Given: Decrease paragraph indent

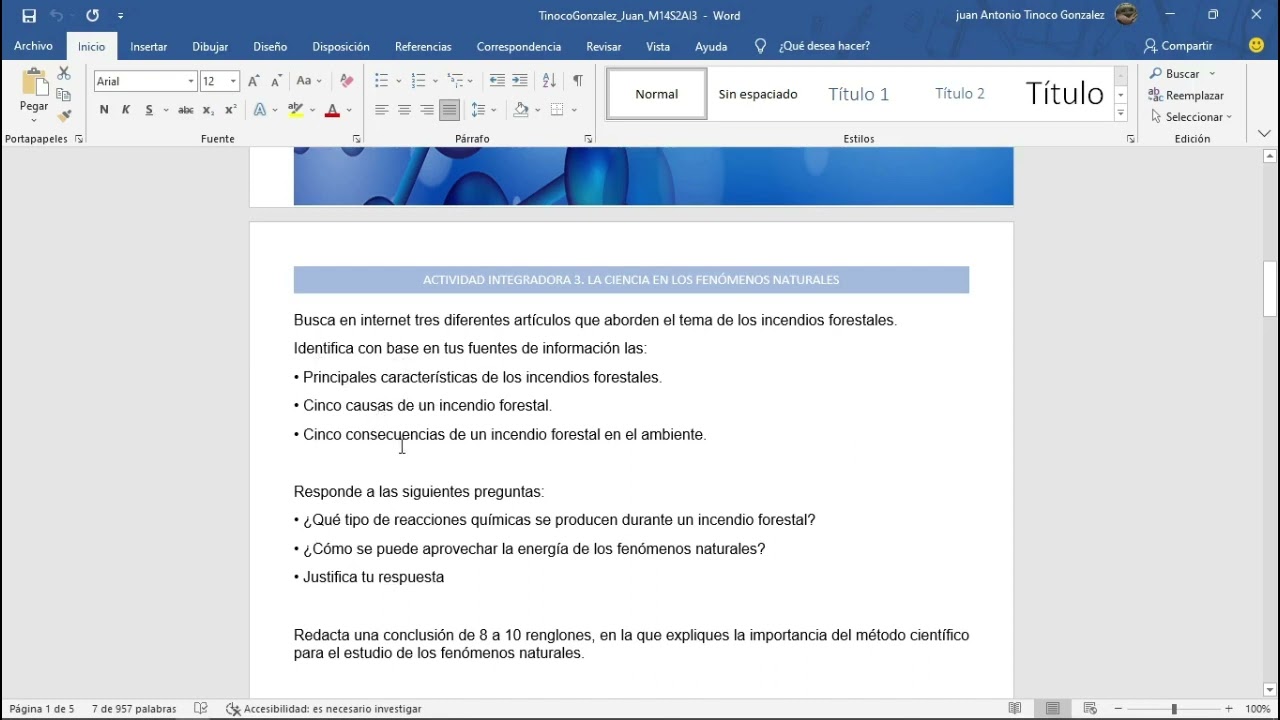Looking at the screenshot, I should [497, 81].
